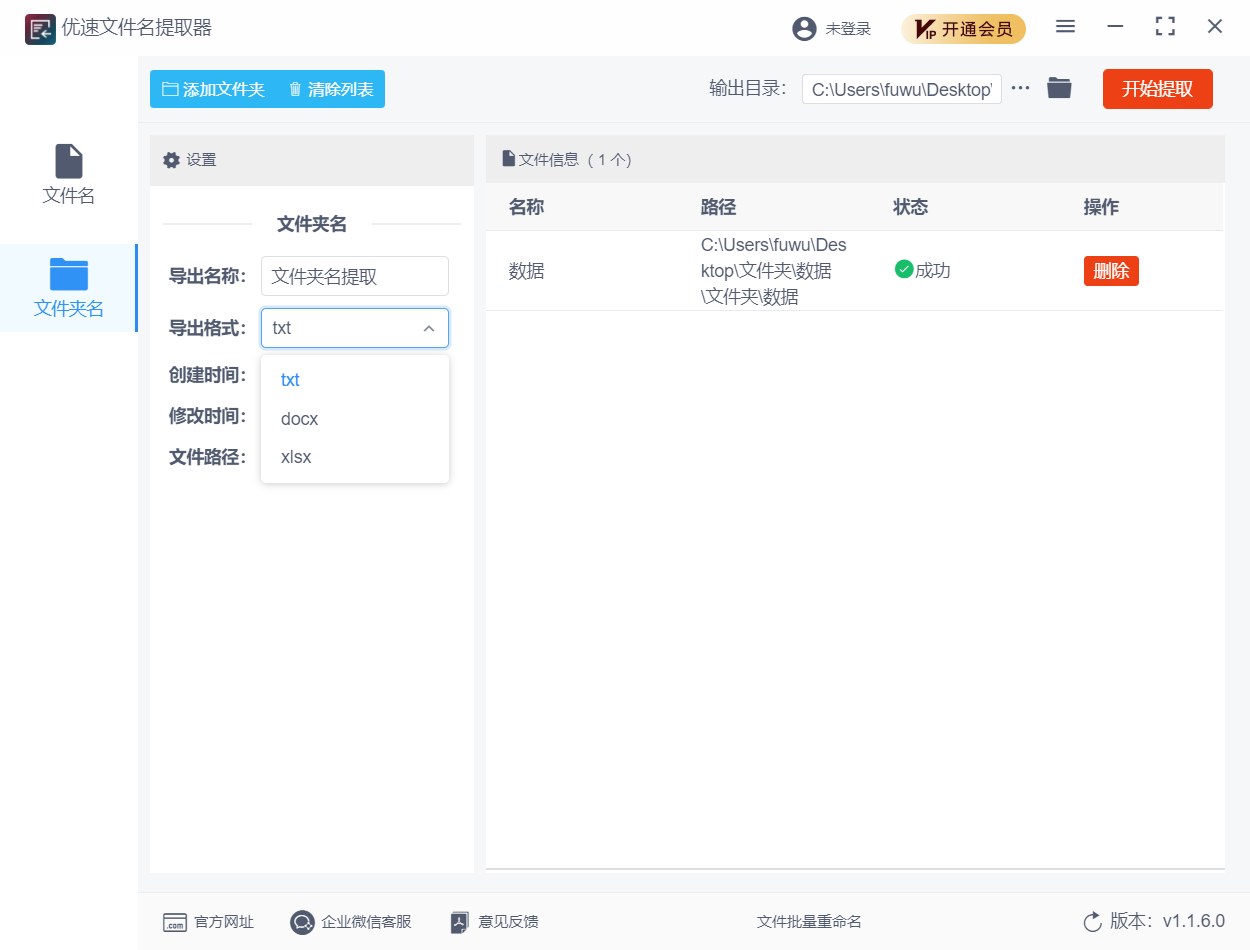Image resolution: width=1250 pixels, height=950 pixels.
Task: Click 删除 button for 数据 row
Action: tap(1111, 271)
